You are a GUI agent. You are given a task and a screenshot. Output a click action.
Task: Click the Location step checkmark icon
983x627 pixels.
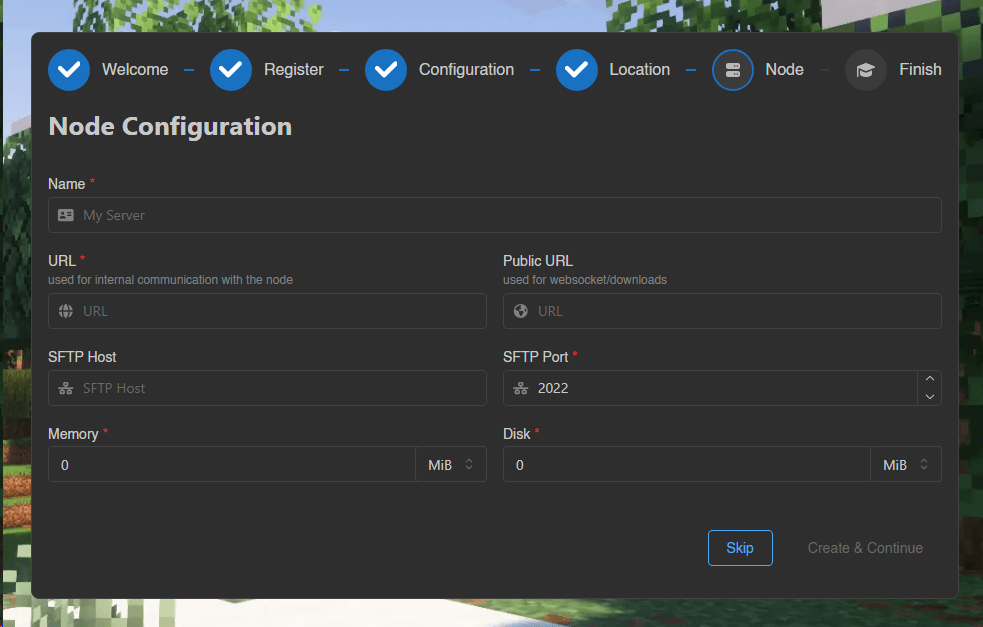pos(577,70)
